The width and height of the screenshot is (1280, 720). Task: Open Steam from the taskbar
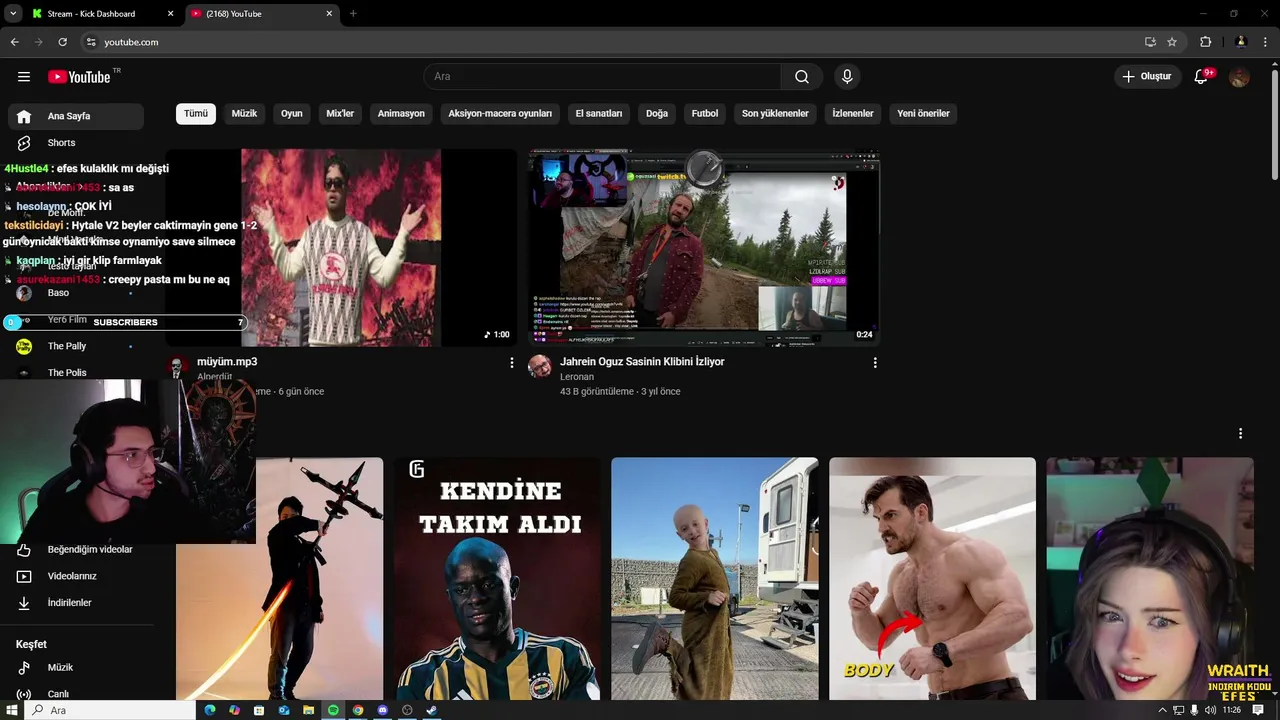pyautogui.click(x=431, y=710)
